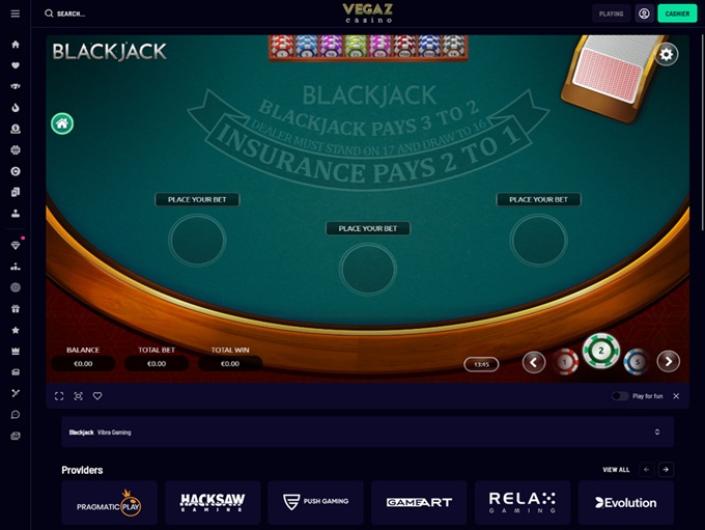Place a bet on the center circle

pos(368,269)
